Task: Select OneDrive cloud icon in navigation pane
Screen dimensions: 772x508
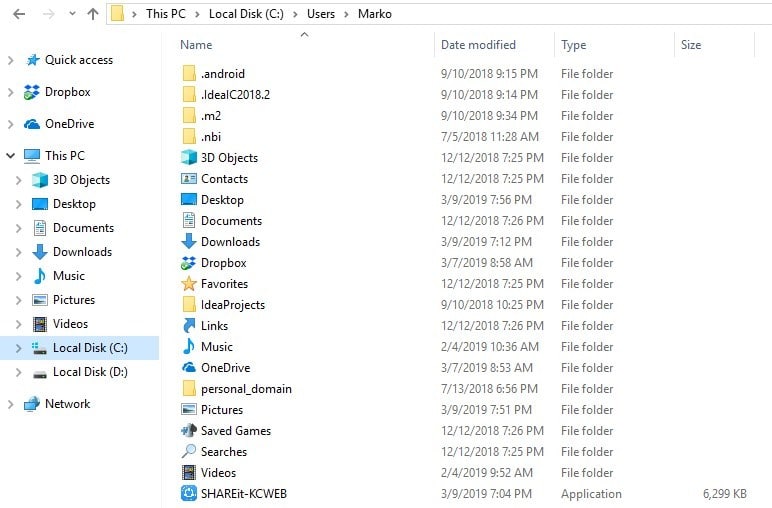Action: [32, 124]
